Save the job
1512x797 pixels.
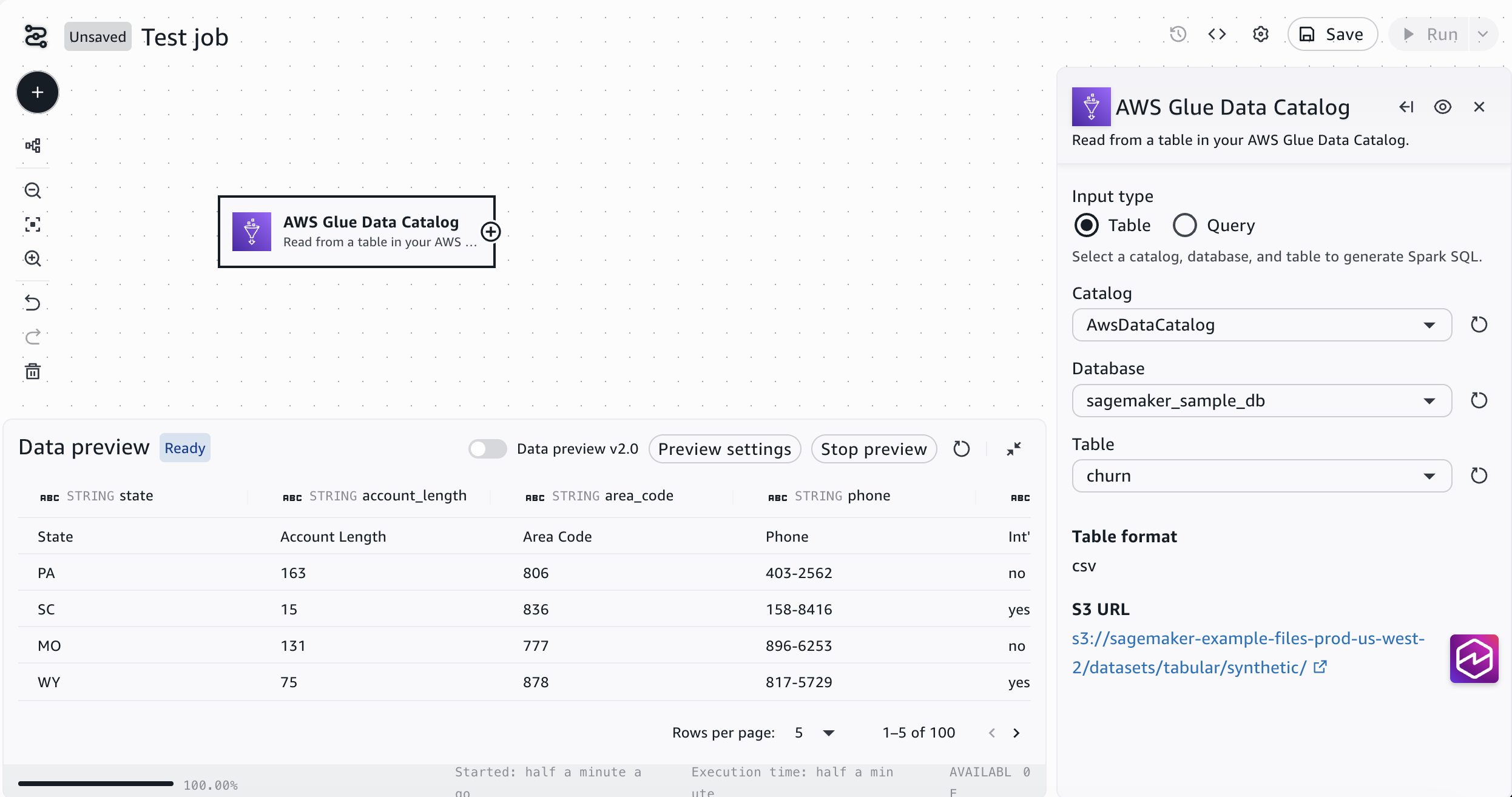pos(1332,34)
